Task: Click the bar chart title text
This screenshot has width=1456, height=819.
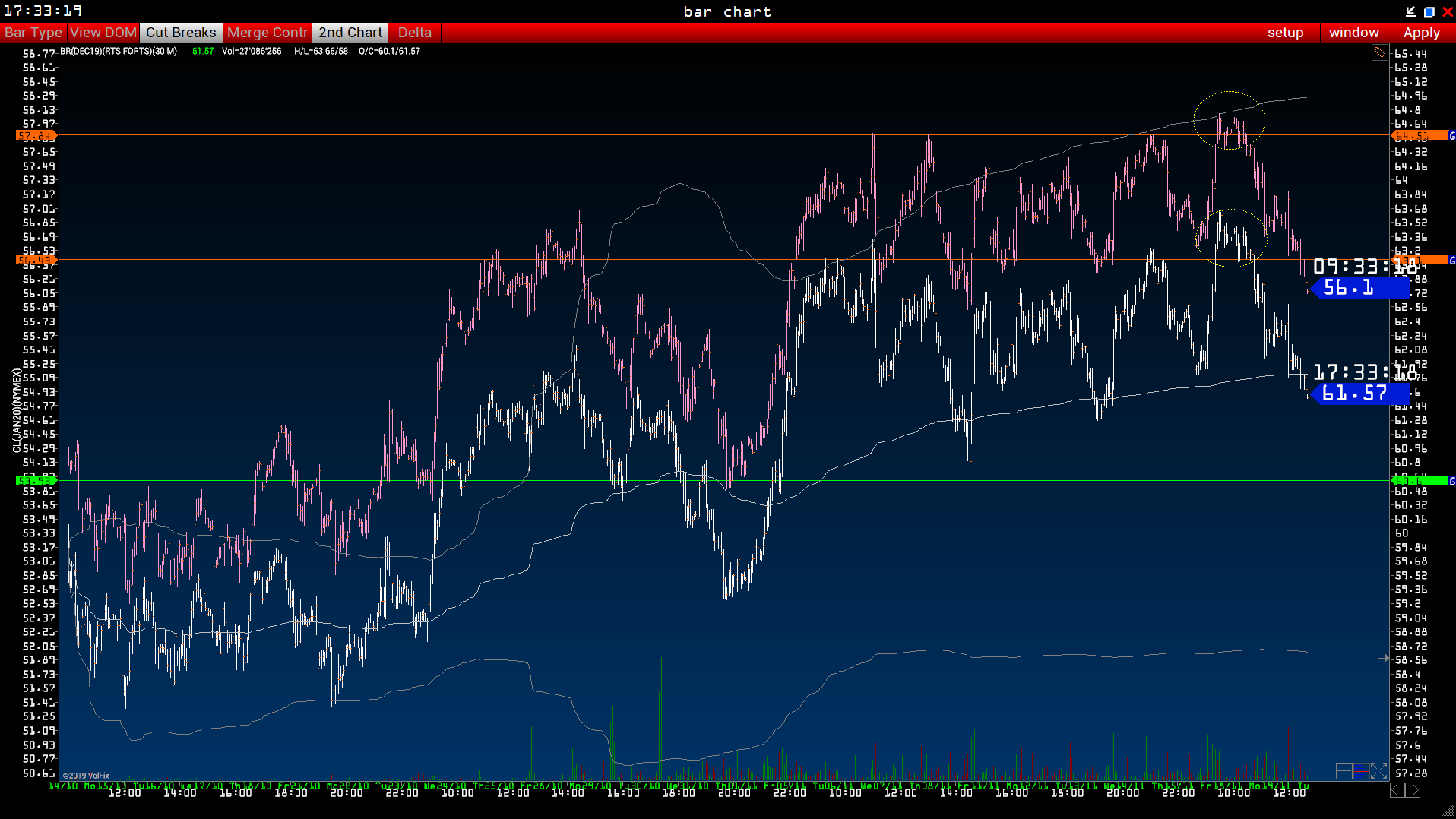Action: point(727,11)
